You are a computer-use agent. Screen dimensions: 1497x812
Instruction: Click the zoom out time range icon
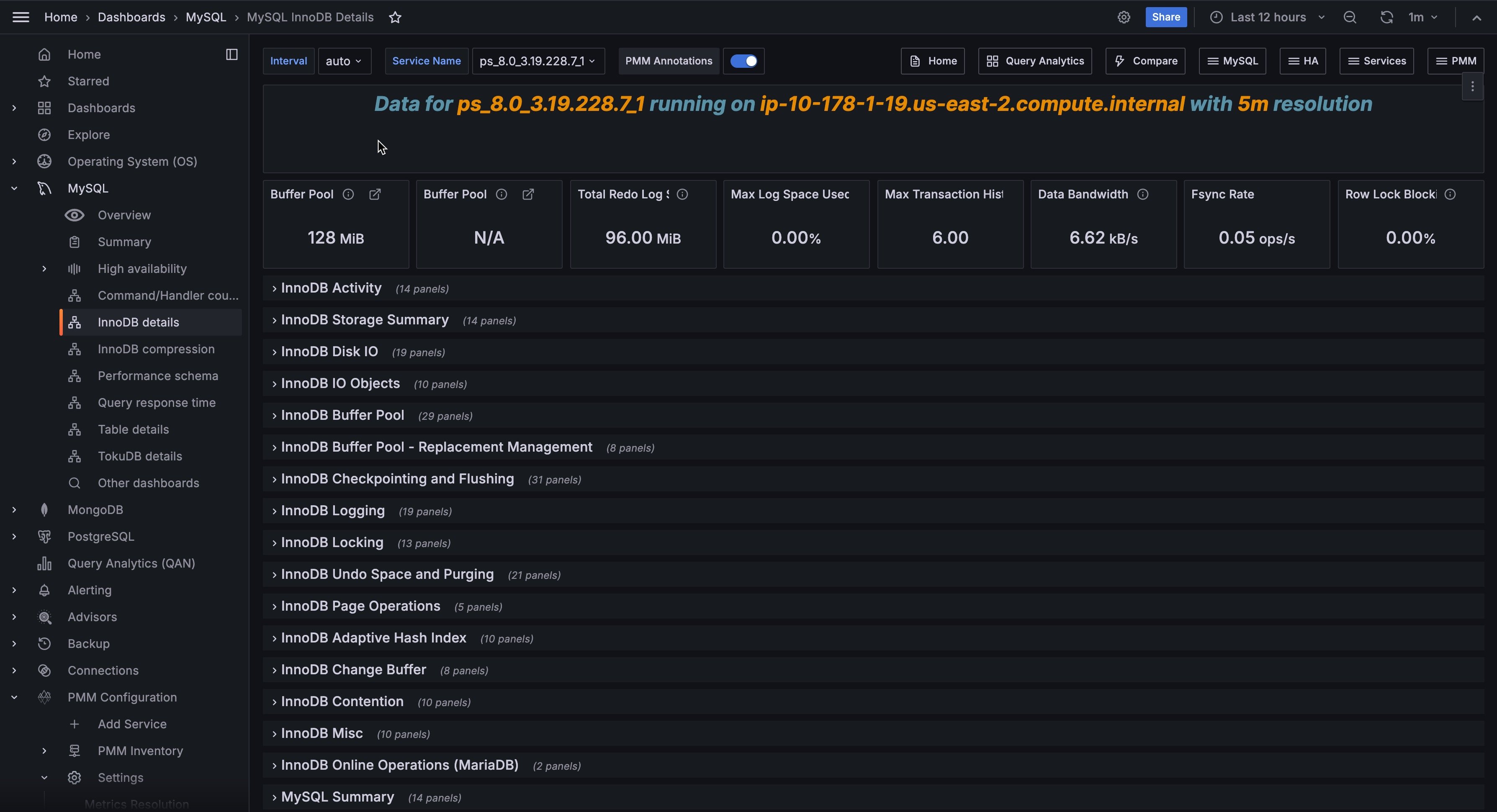pos(1349,18)
